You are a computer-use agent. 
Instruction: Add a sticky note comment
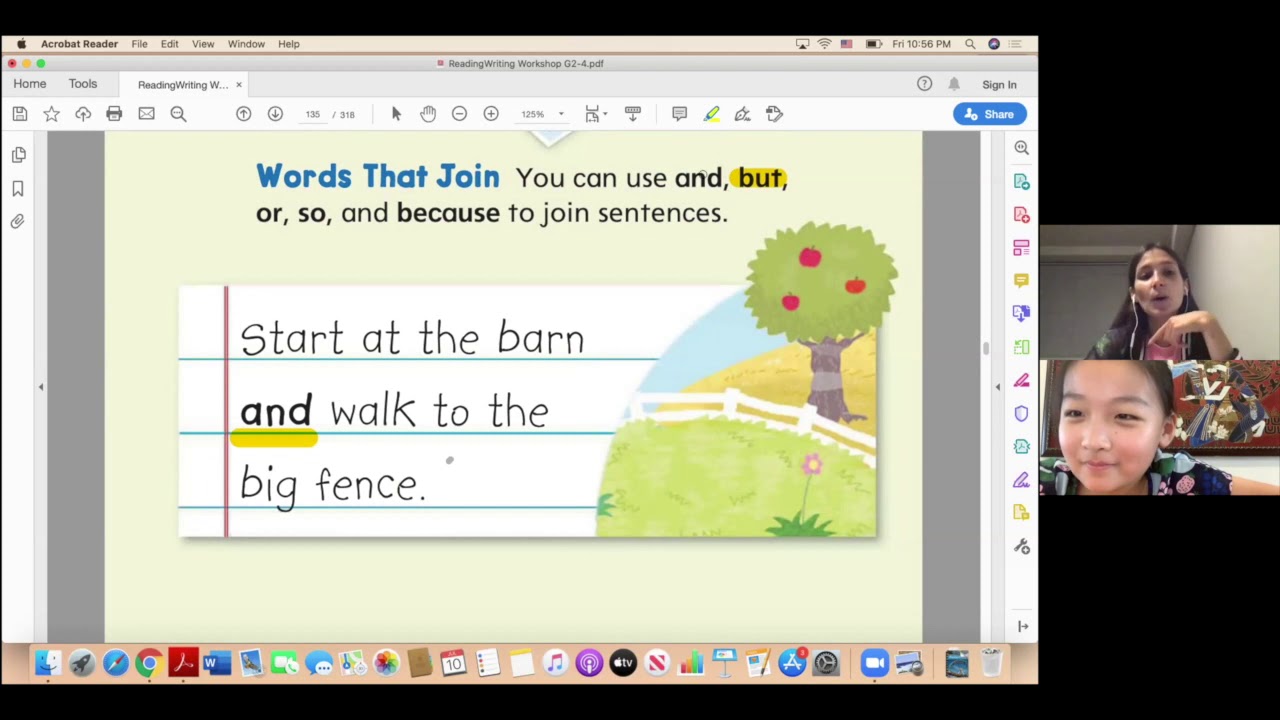pyautogui.click(x=679, y=114)
